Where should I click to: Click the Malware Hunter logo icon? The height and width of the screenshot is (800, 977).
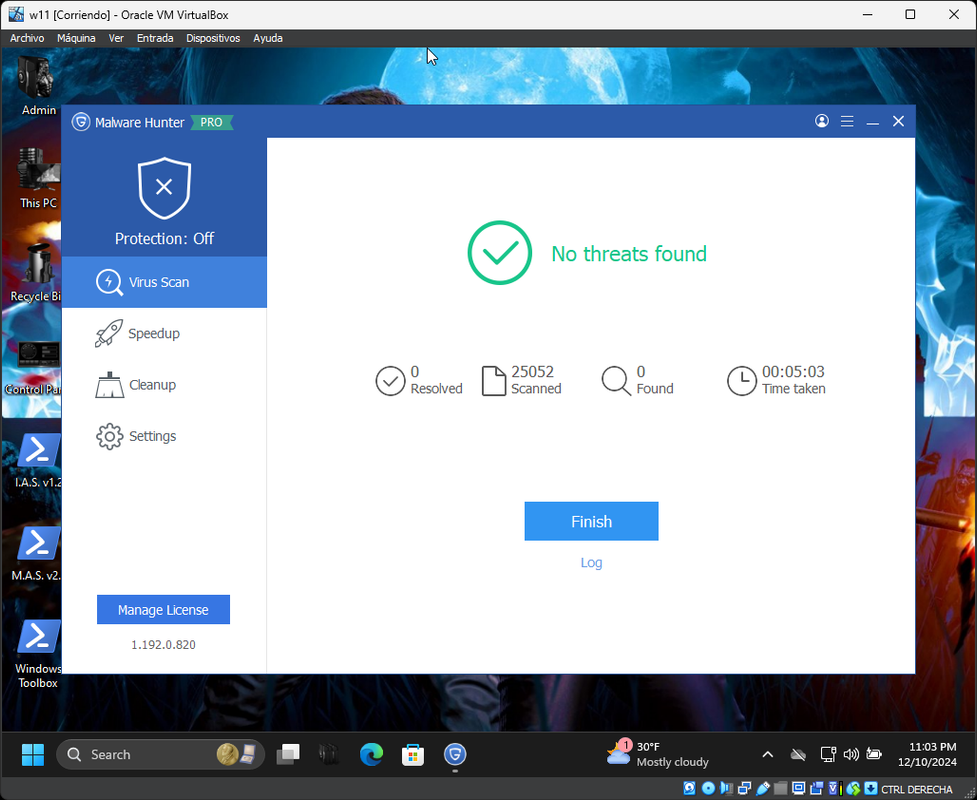pos(80,122)
